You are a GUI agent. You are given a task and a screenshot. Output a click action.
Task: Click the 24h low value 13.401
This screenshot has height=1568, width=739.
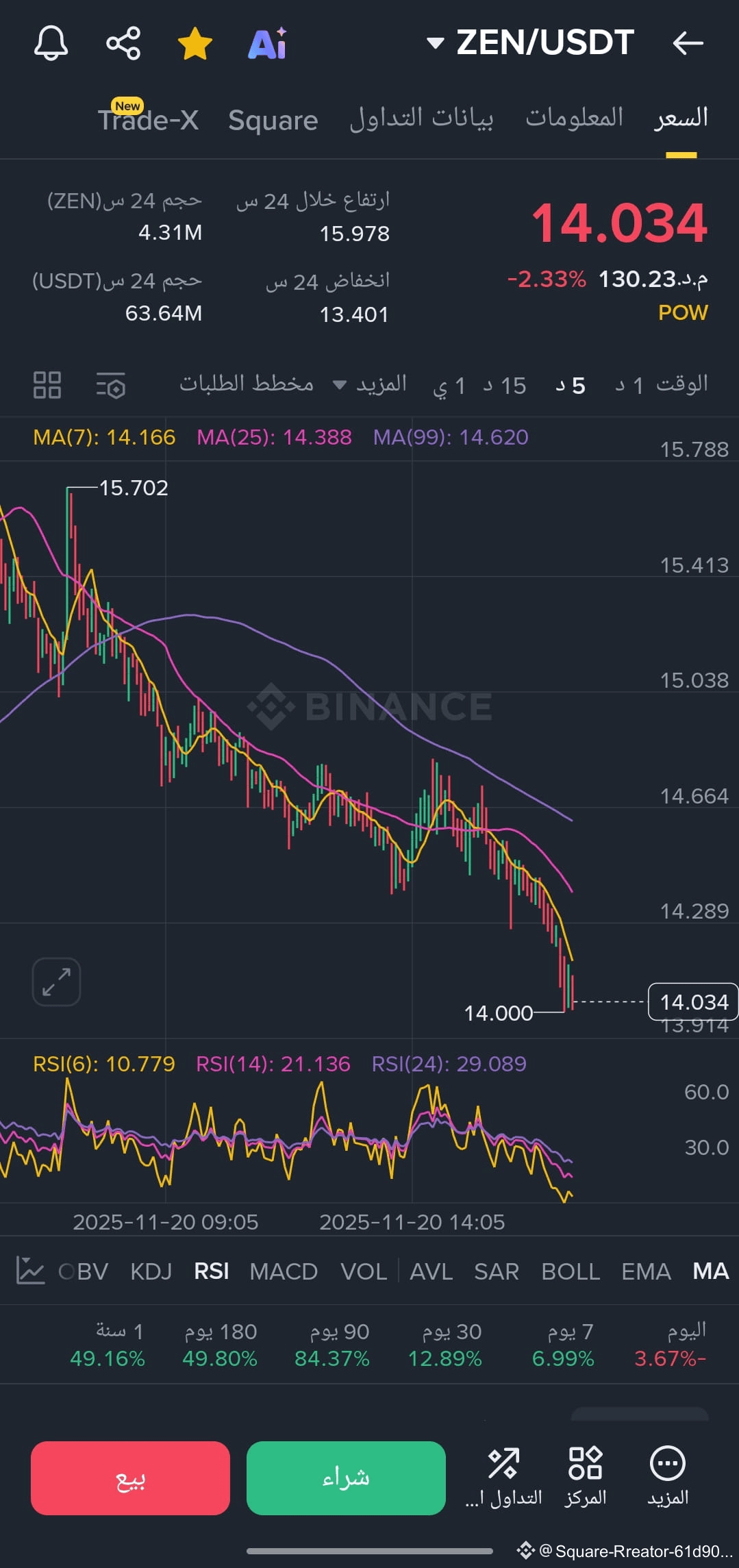(354, 315)
